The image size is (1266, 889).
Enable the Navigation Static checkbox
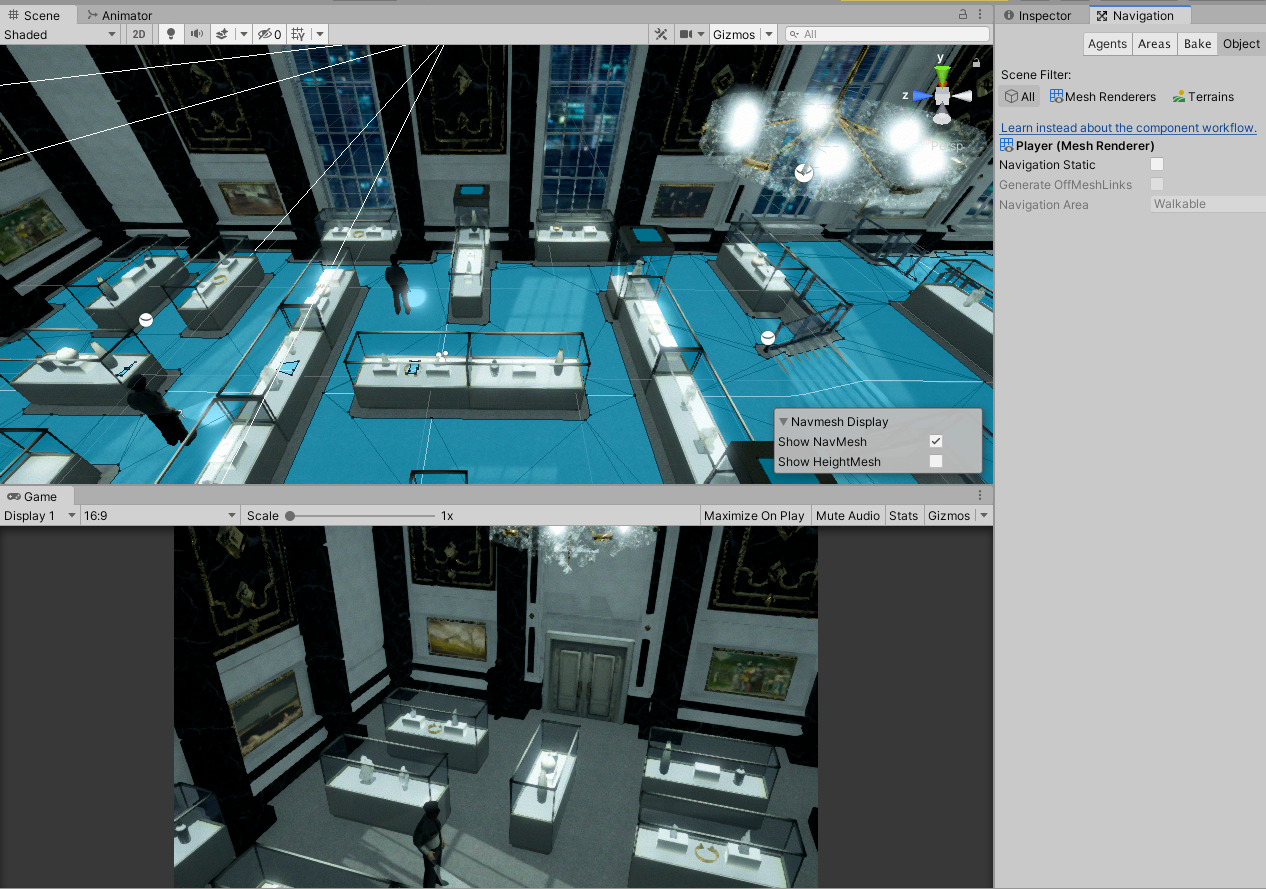tap(1157, 164)
